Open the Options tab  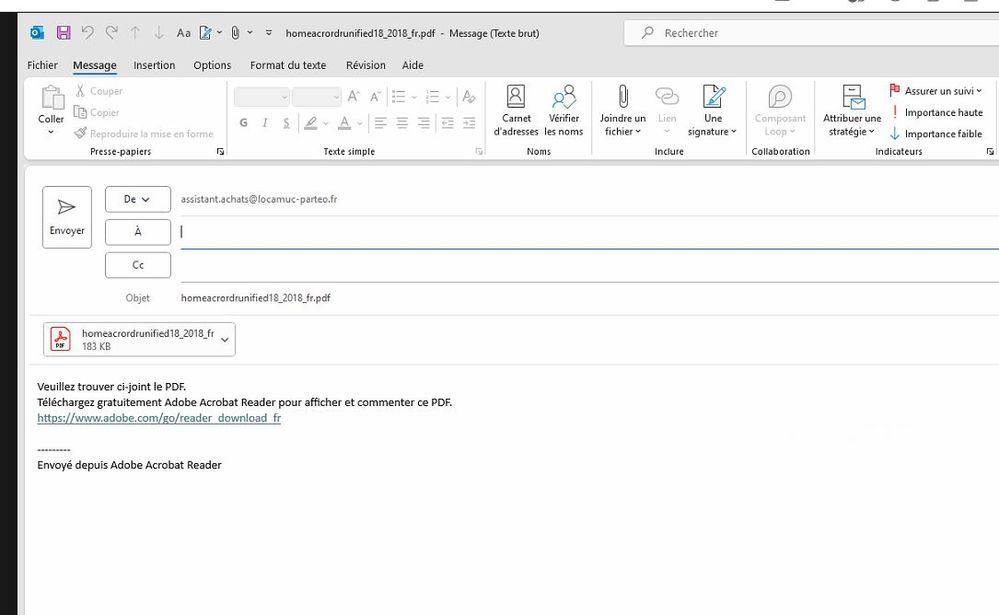(212, 65)
